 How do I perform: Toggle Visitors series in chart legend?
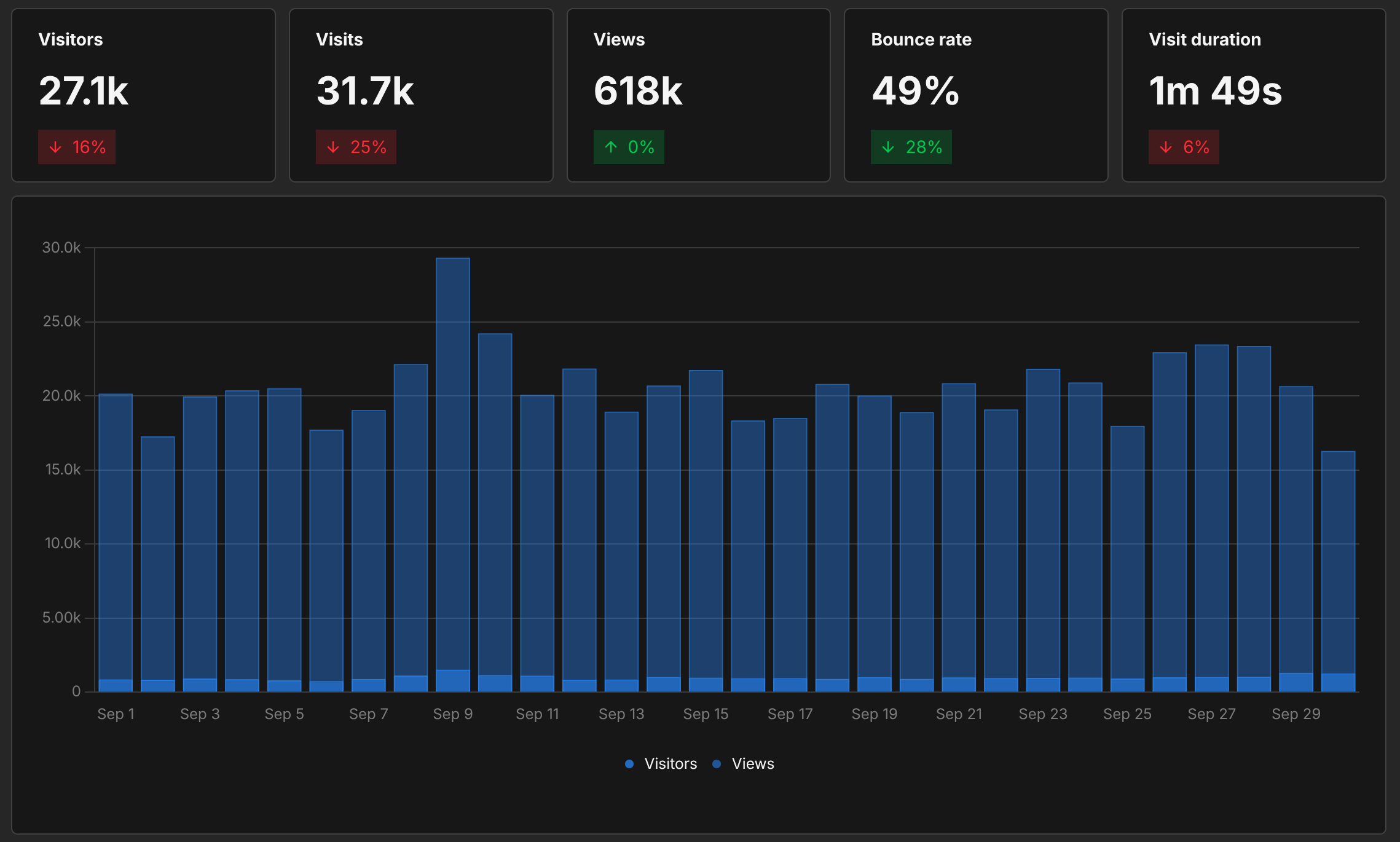tap(661, 764)
